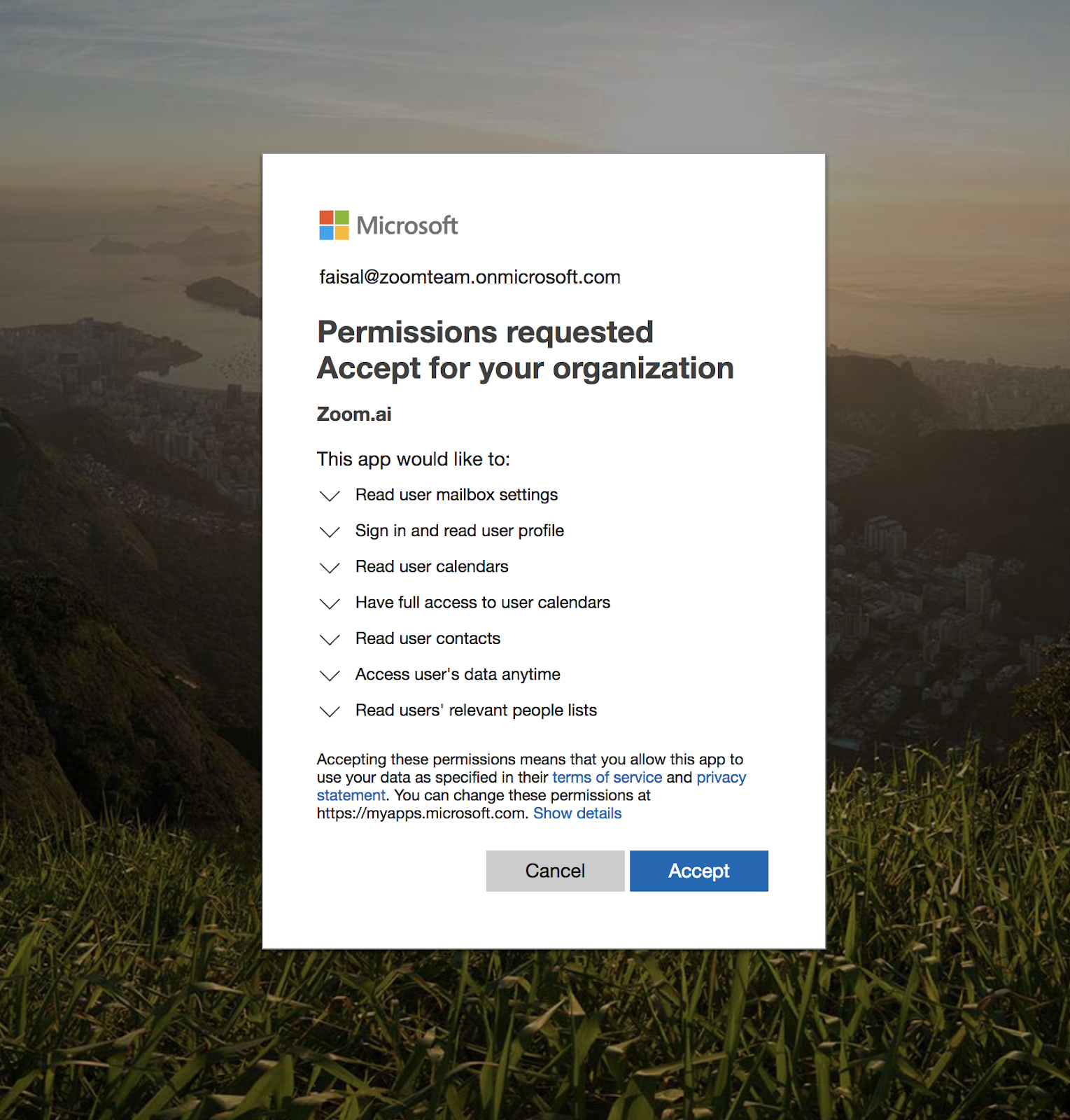Click the Read user contacts text
This screenshot has width=1070, height=1120.
(428, 638)
